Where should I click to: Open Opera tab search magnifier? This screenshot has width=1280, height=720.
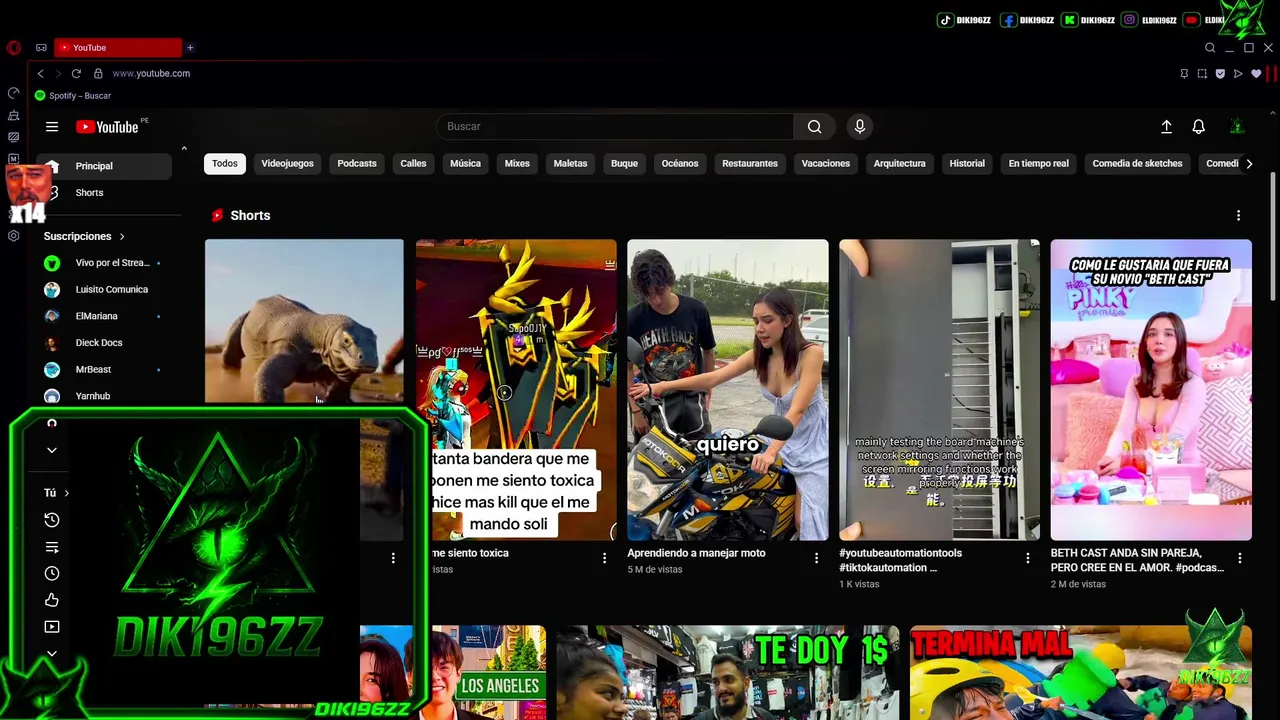click(1210, 48)
